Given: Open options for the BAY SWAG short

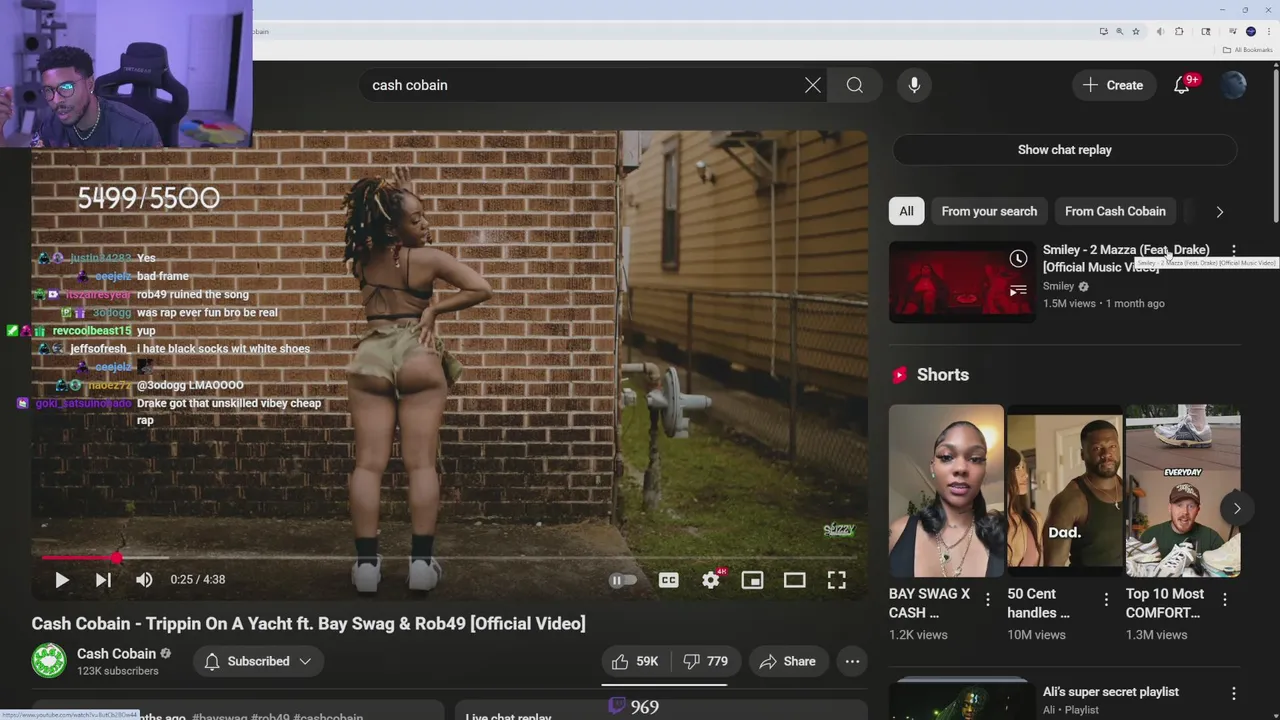Looking at the screenshot, I should point(988,599).
